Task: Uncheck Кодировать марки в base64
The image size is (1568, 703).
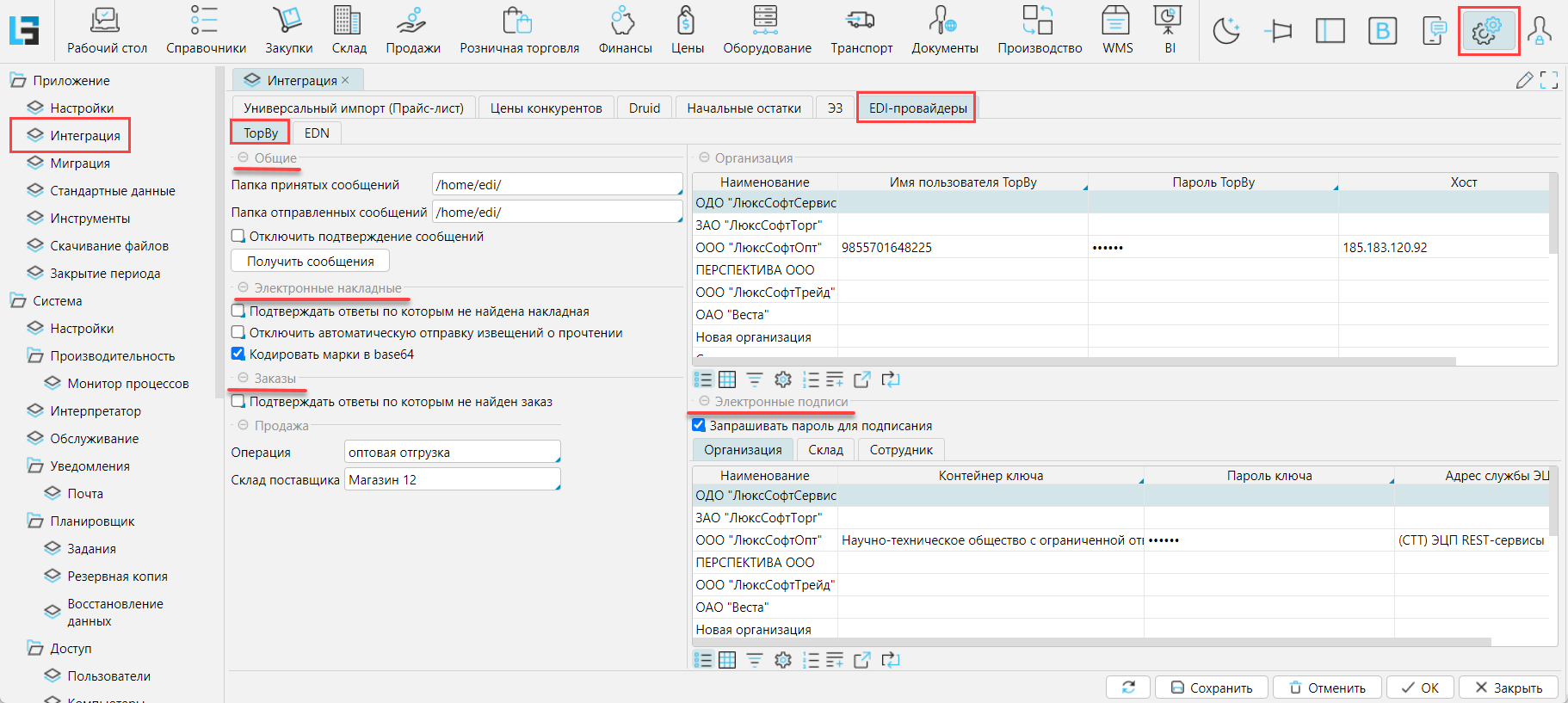Action: click(x=238, y=354)
